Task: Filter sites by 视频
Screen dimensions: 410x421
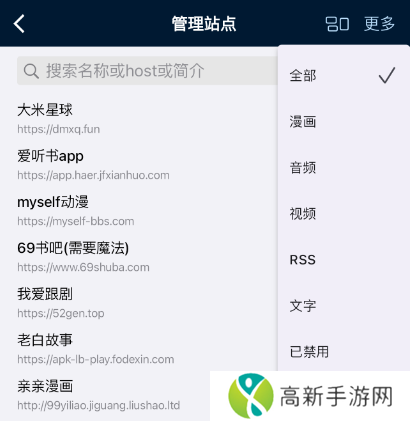Action: click(343, 214)
